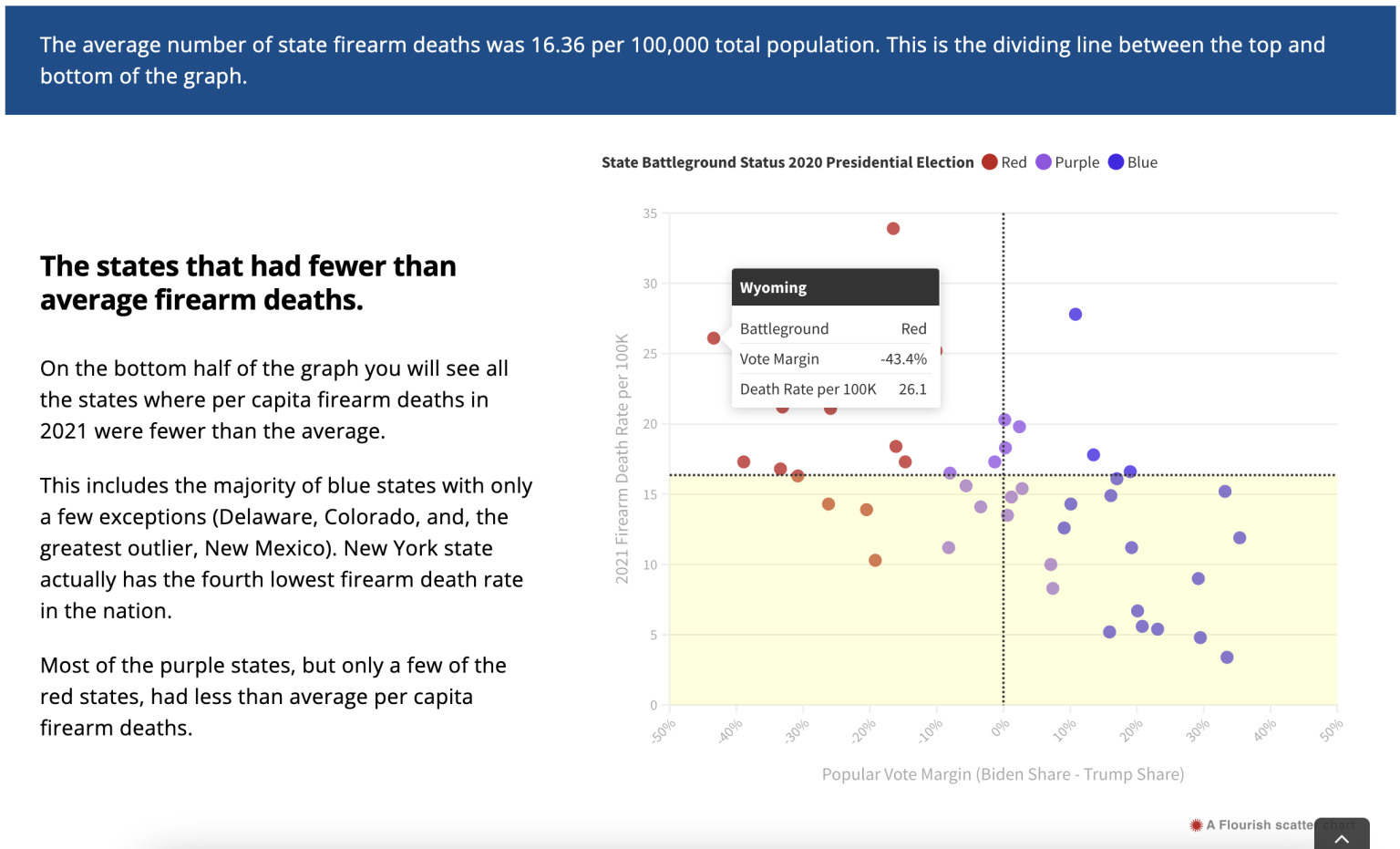The image size is (1400, 849).
Task: Click the scroll-to-top chevron button
Action: (x=1342, y=834)
